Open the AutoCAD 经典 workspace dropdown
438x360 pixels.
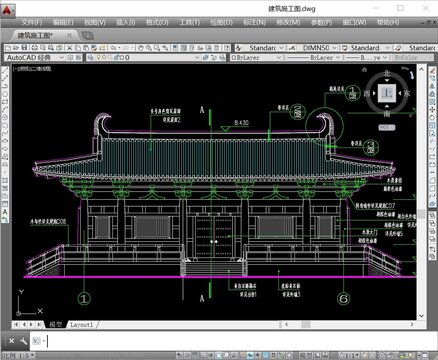pyautogui.click(x=62, y=57)
